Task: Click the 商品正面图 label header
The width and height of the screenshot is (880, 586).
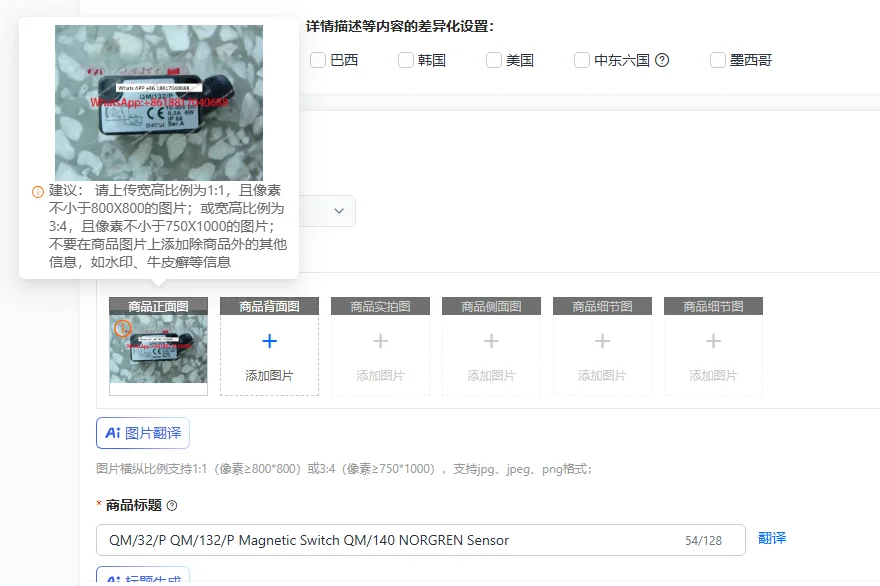Action: click(158, 306)
